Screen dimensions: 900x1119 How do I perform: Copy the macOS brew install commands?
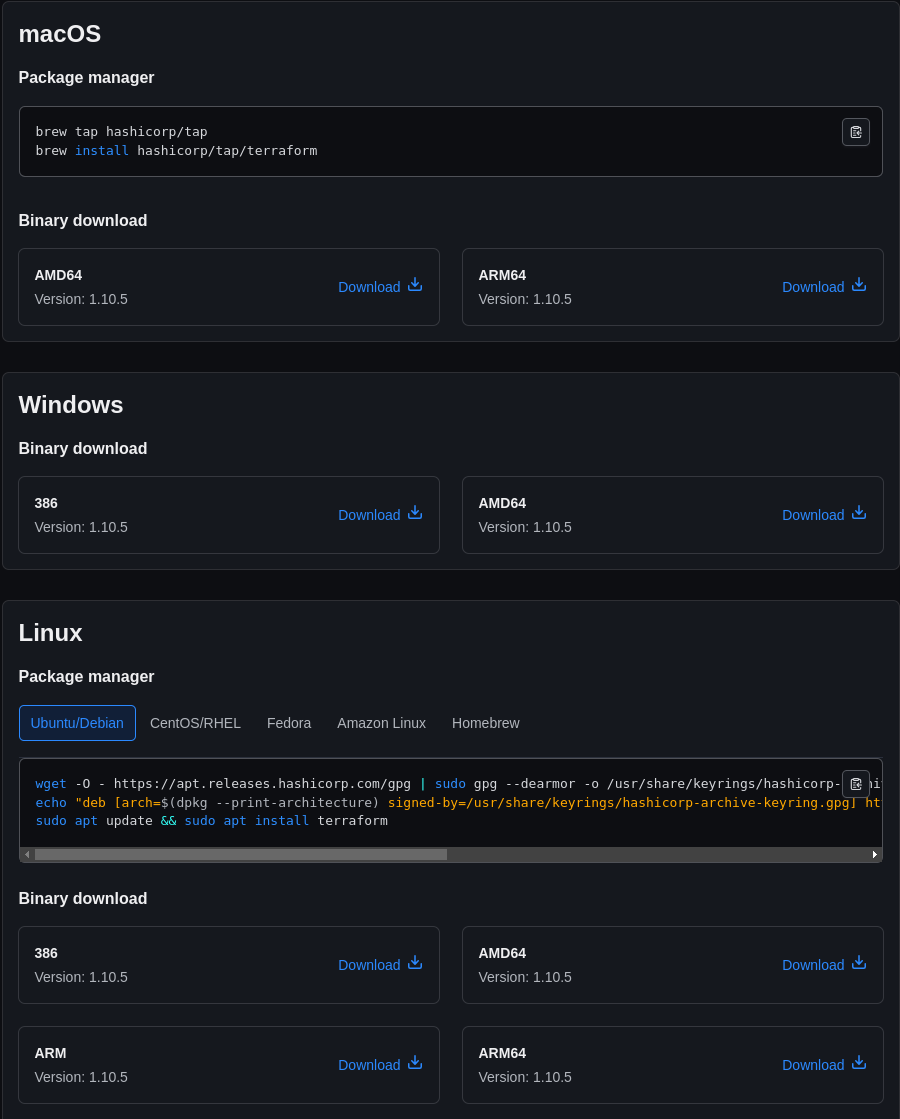coord(856,132)
